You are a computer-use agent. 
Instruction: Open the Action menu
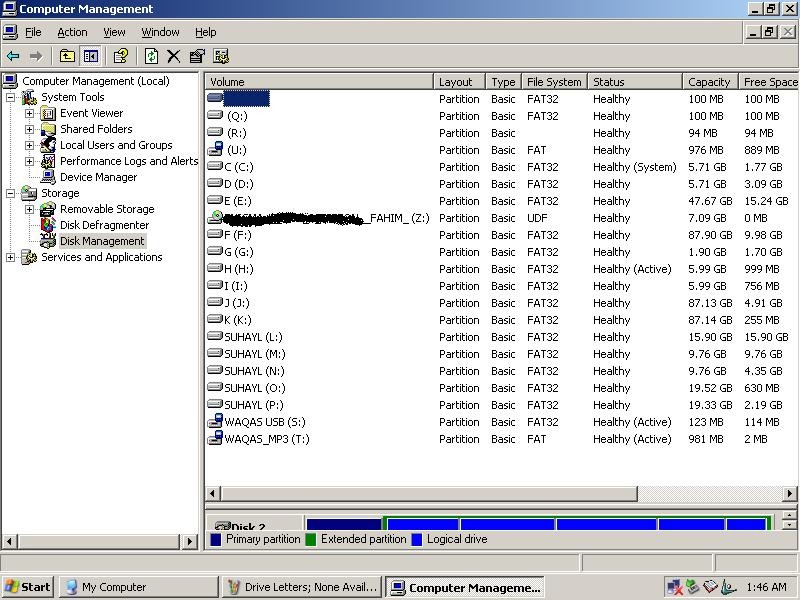[72, 32]
